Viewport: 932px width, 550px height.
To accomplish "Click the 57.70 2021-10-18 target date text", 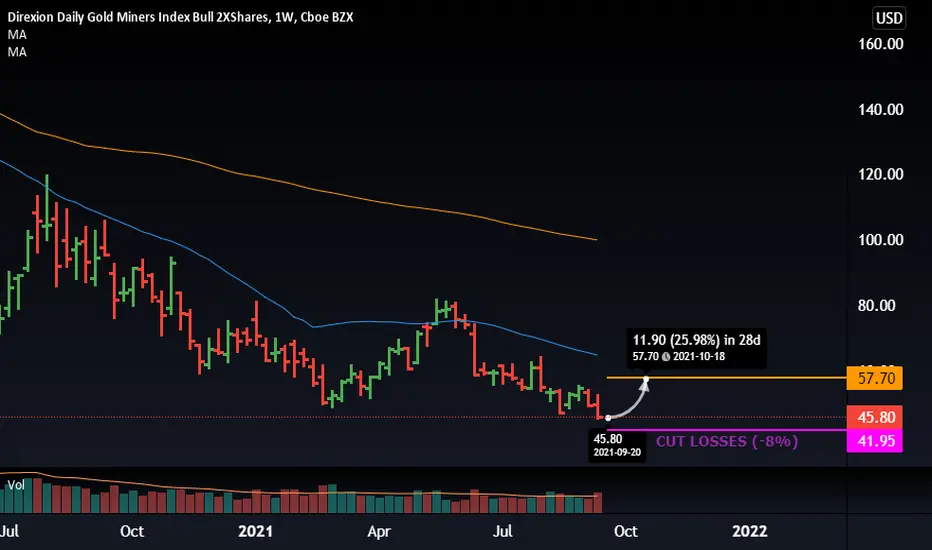I will click(679, 356).
